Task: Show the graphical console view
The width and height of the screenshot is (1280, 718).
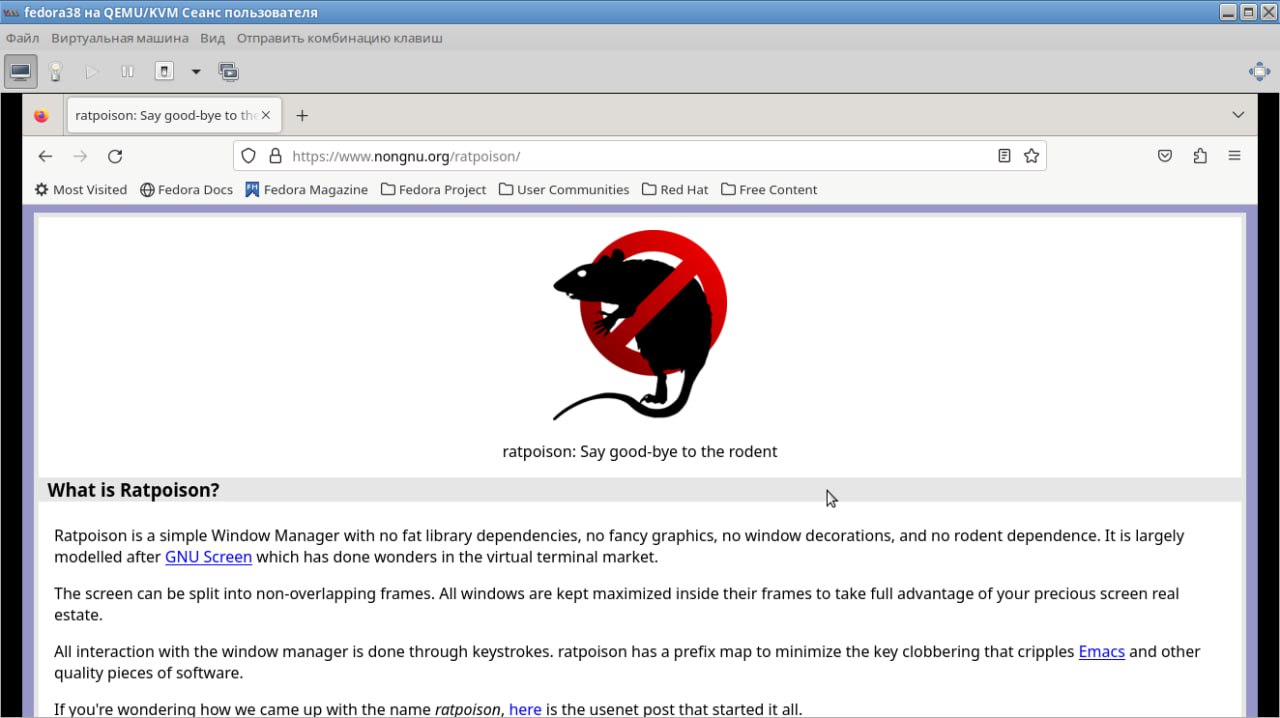Action: point(21,72)
